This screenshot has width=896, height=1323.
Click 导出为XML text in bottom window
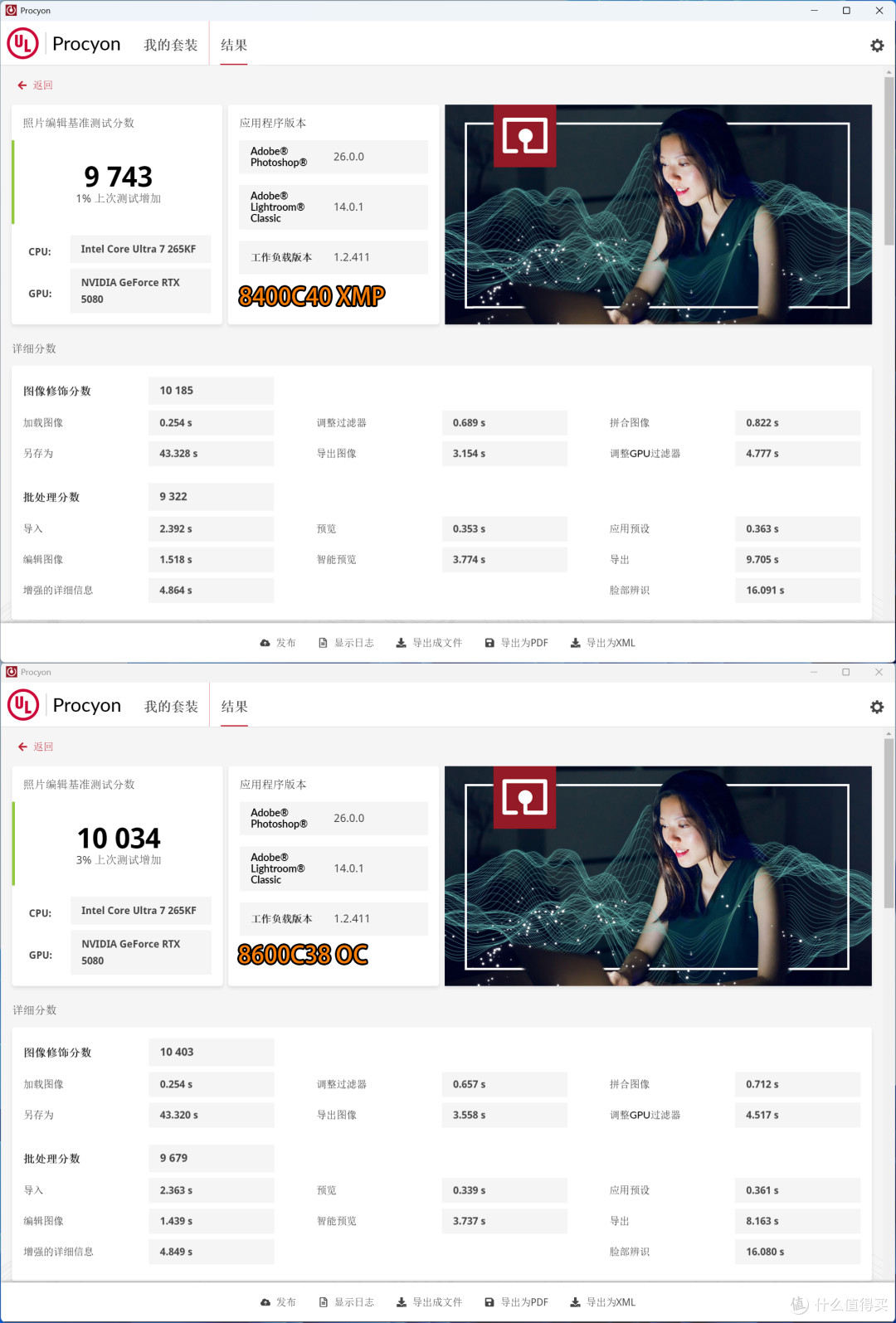tap(611, 1302)
